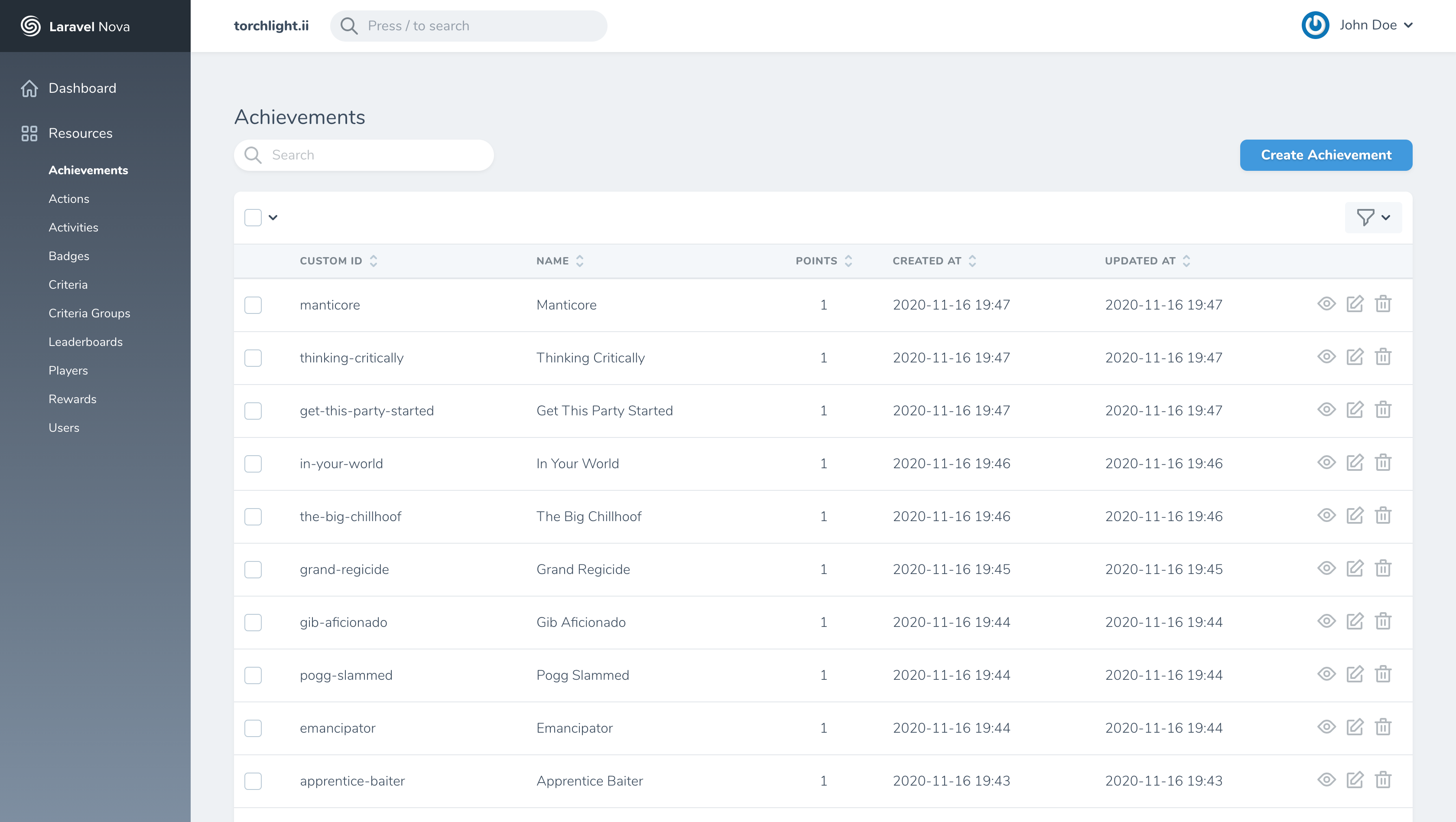Check the pogg-slammed row checkbox
The height and width of the screenshot is (822, 1456).
[253, 675]
